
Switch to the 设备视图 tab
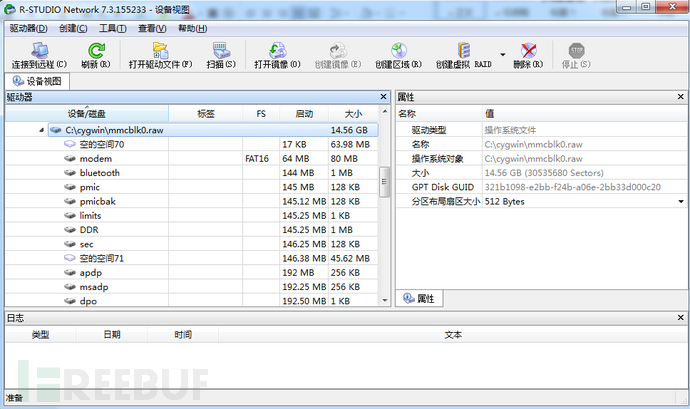point(37,81)
